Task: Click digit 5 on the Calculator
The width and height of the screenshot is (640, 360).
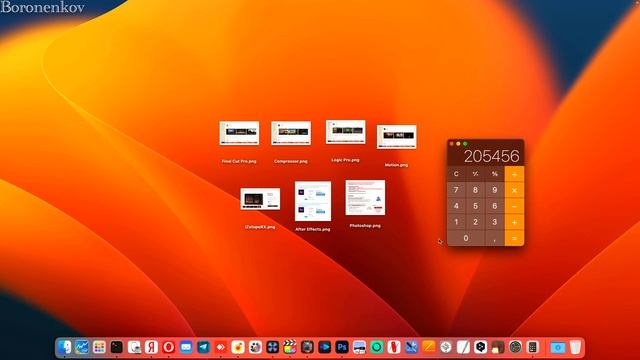Action: [x=476, y=206]
